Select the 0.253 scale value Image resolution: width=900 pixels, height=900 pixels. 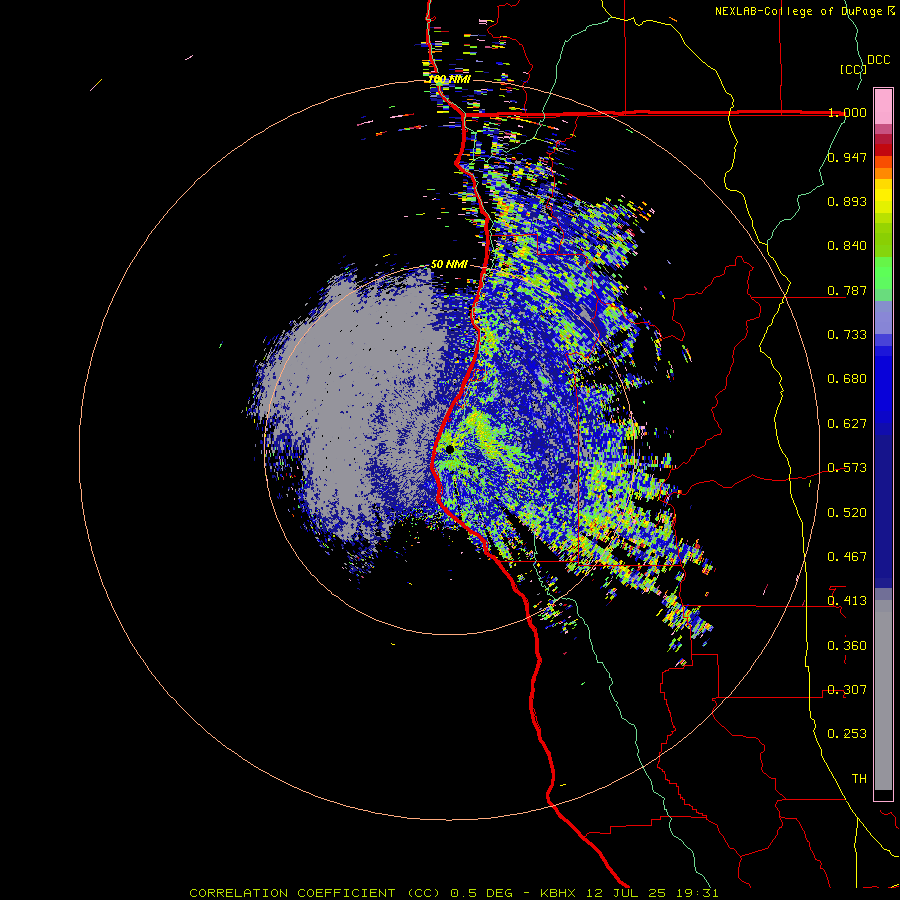[x=847, y=734]
